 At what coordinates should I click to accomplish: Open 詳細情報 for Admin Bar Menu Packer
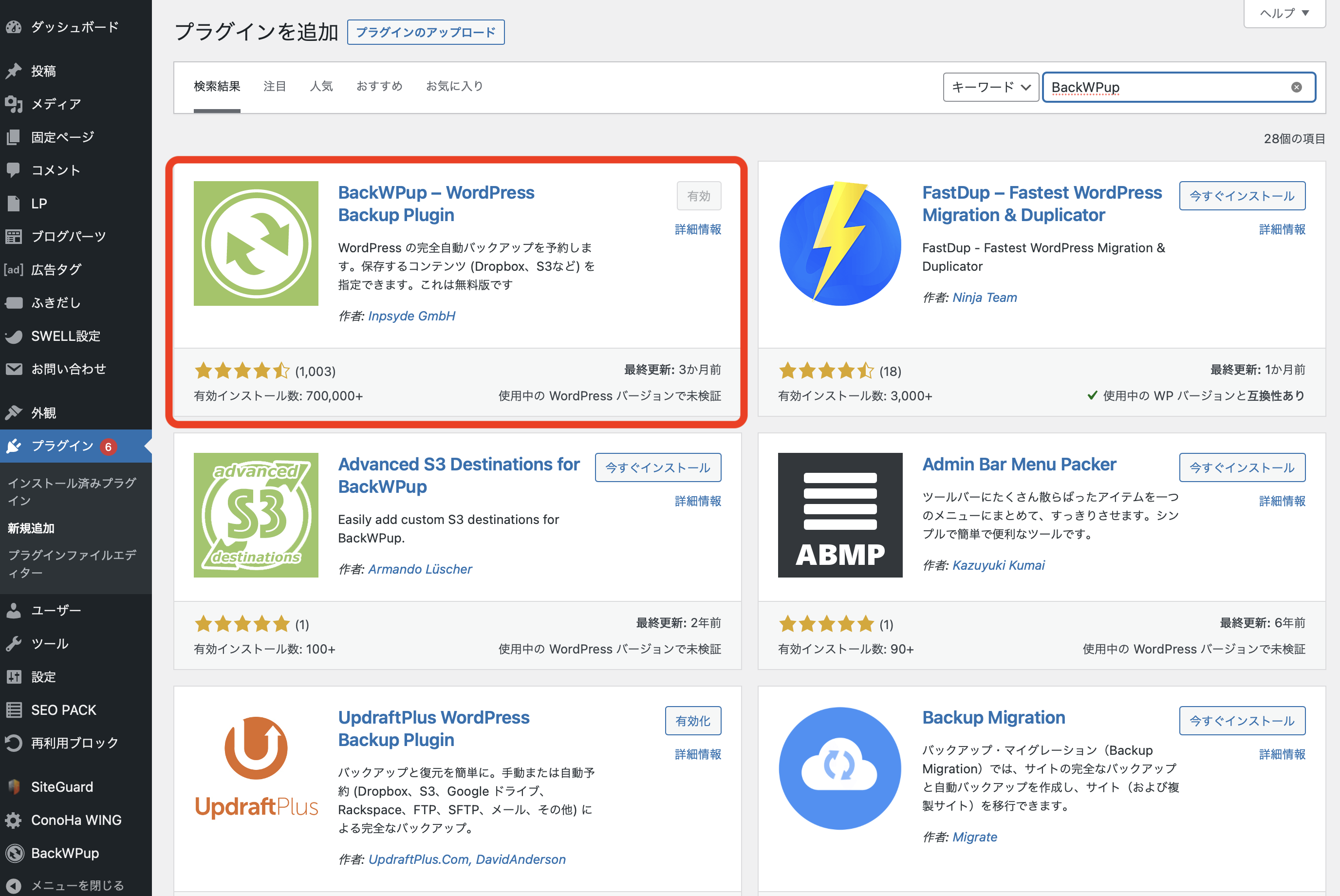click(1282, 501)
